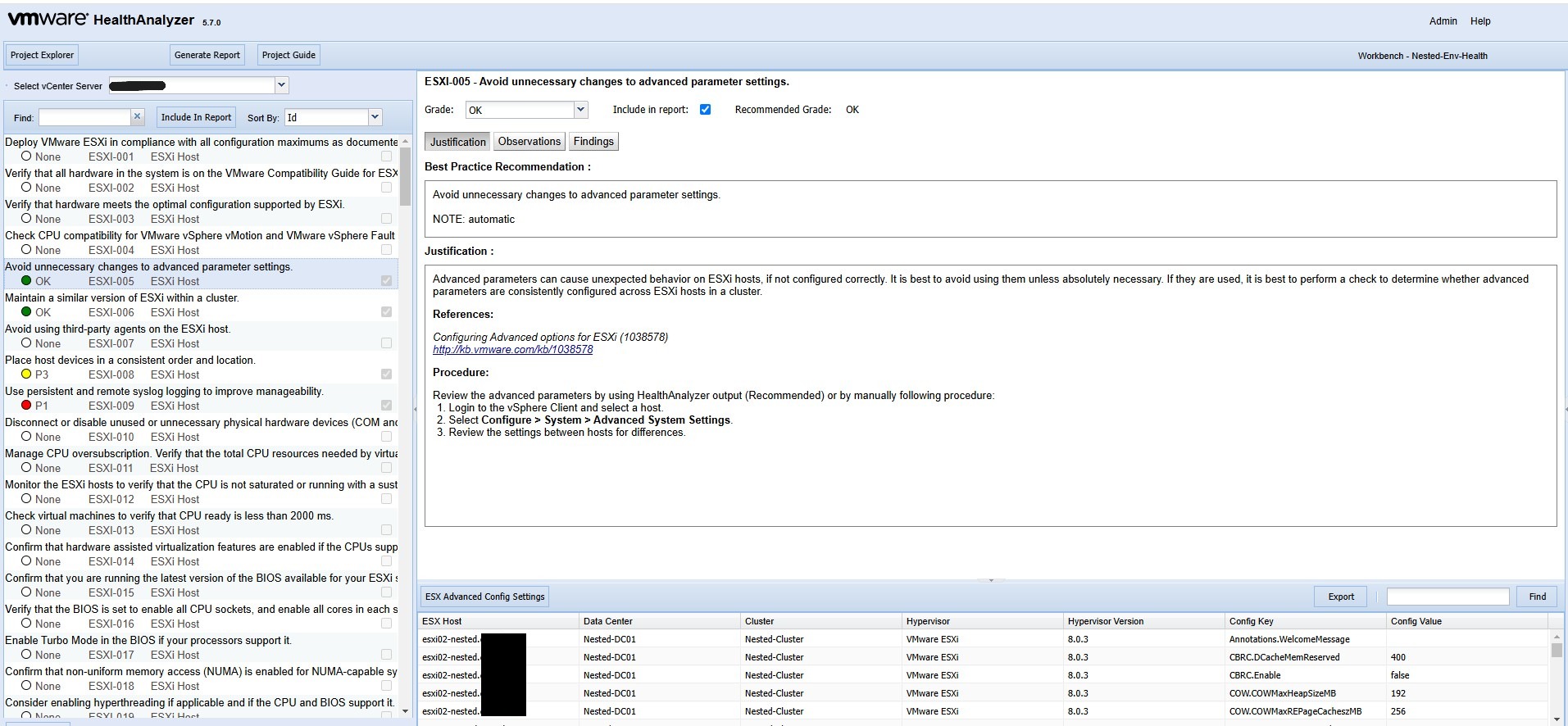Open the Sort By dropdown
The image size is (1568, 726).
point(375,117)
